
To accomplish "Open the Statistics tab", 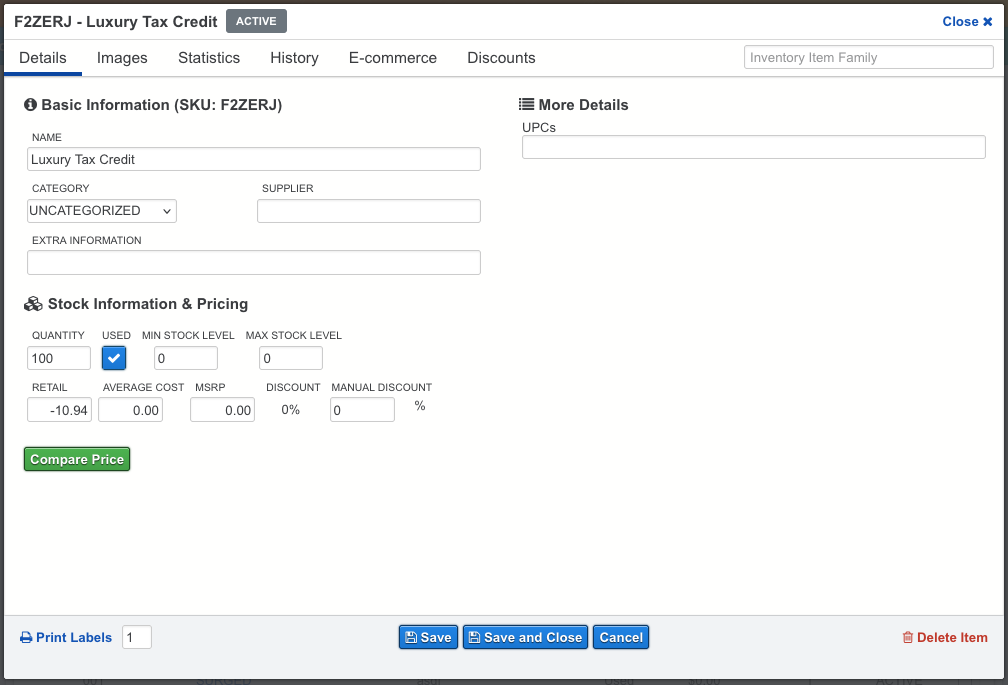I will [x=209, y=58].
